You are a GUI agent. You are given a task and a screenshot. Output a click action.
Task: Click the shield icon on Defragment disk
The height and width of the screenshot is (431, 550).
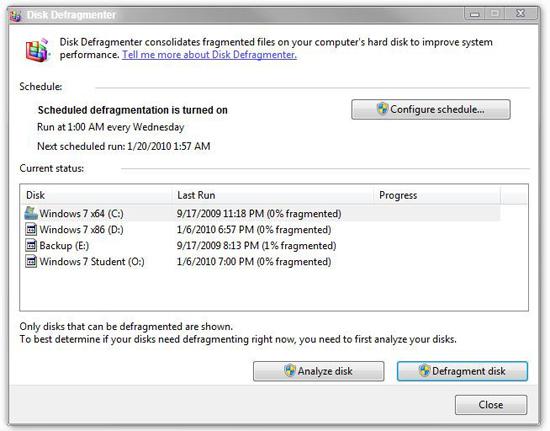[424, 371]
